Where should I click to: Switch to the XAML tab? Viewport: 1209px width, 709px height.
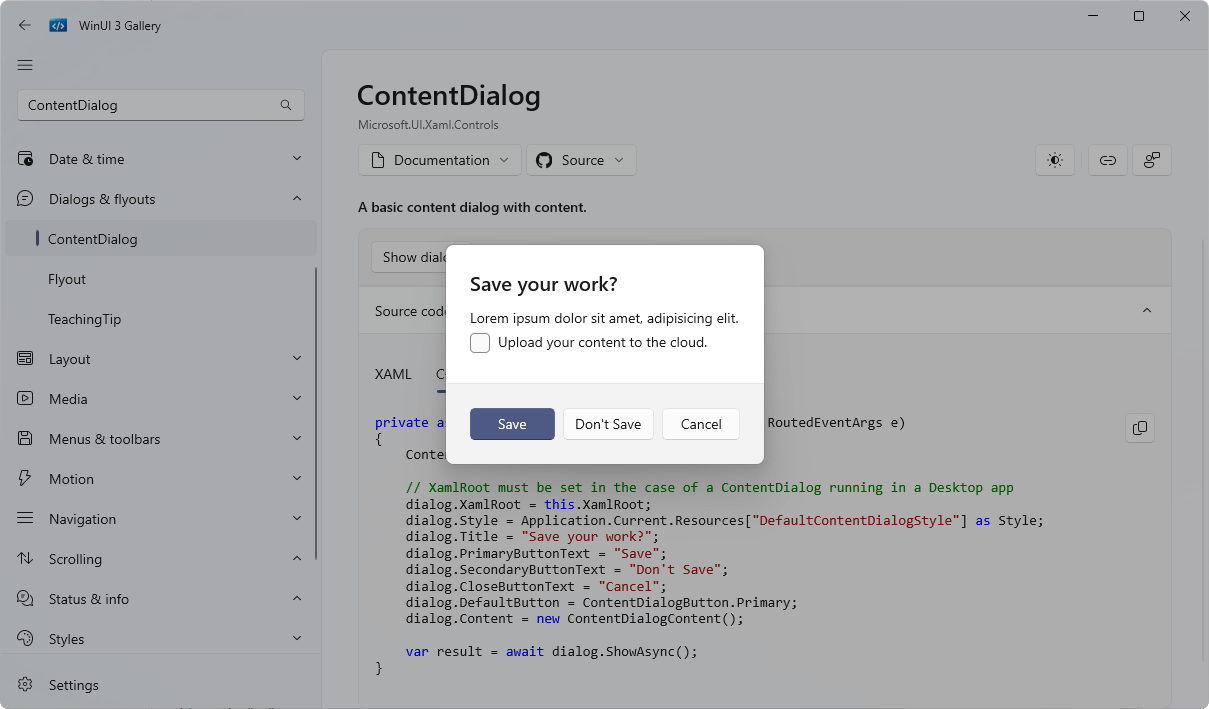(x=393, y=374)
